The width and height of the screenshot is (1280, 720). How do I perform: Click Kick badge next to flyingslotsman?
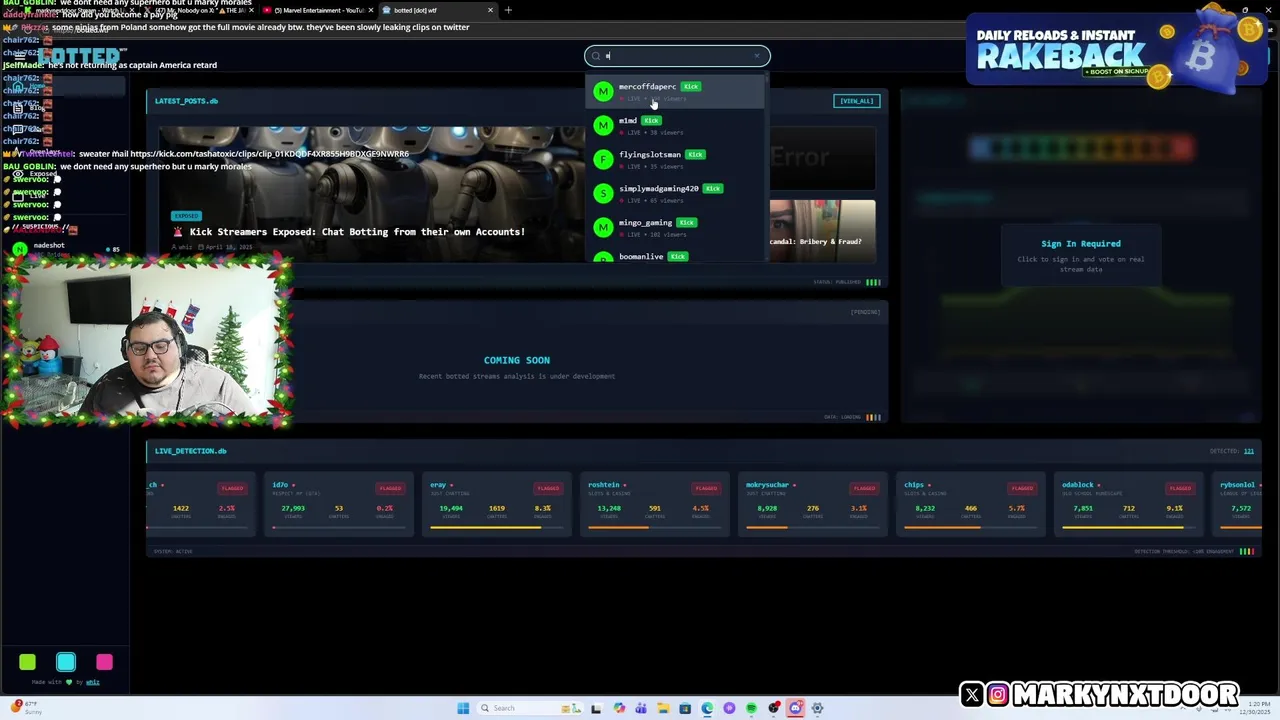click(x=695, y=155)
